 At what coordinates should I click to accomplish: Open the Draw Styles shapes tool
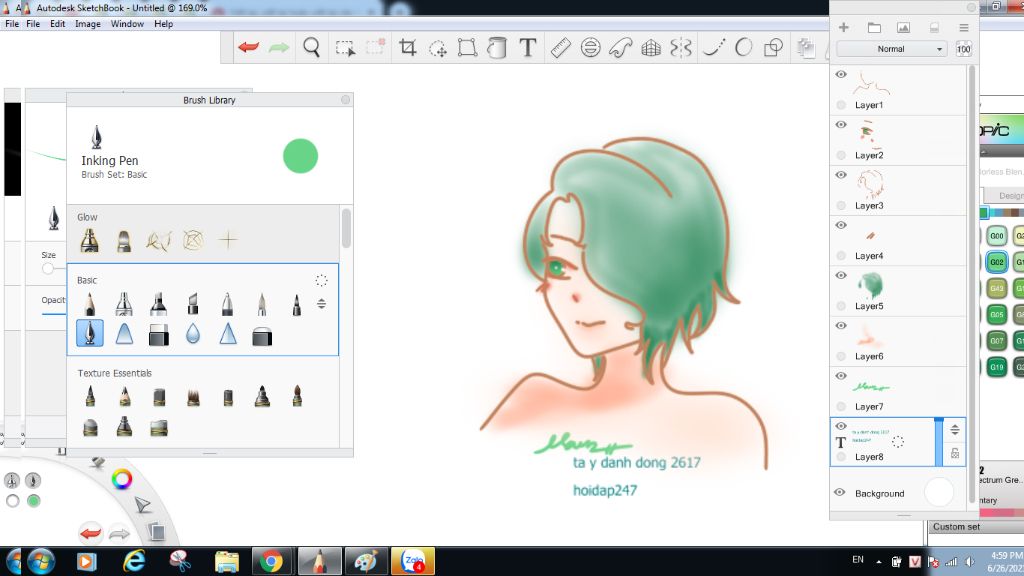pyautogui.click(x=773, y=48)
